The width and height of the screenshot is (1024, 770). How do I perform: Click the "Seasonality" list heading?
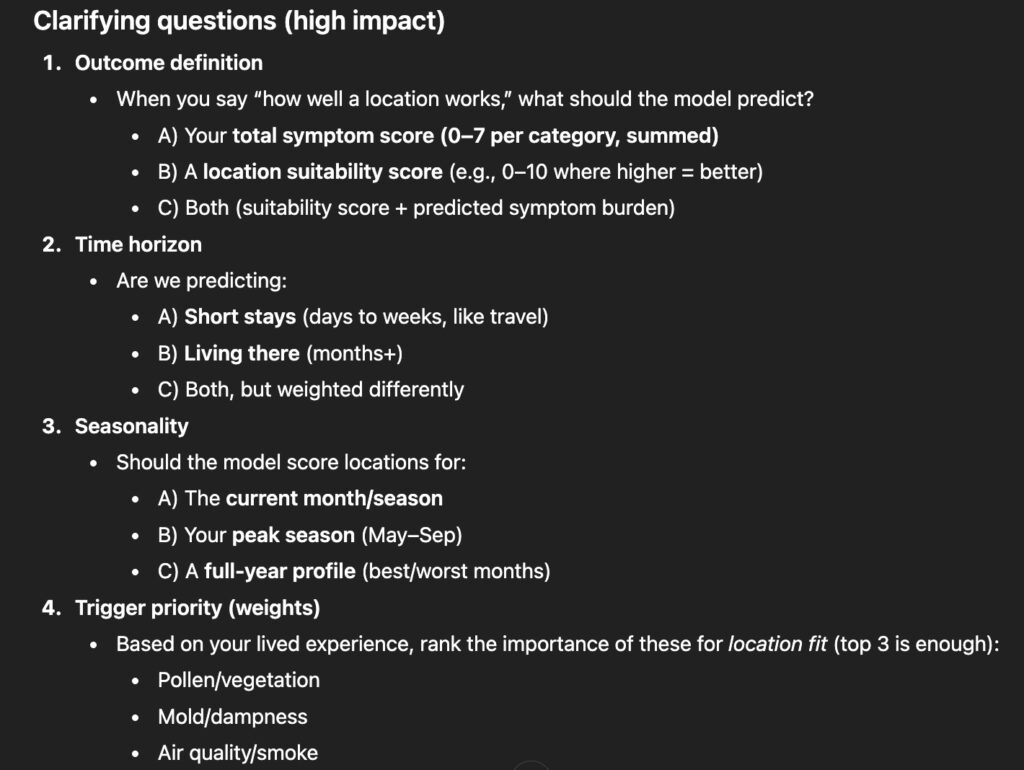pyautogui.click(x=131, y=426)
